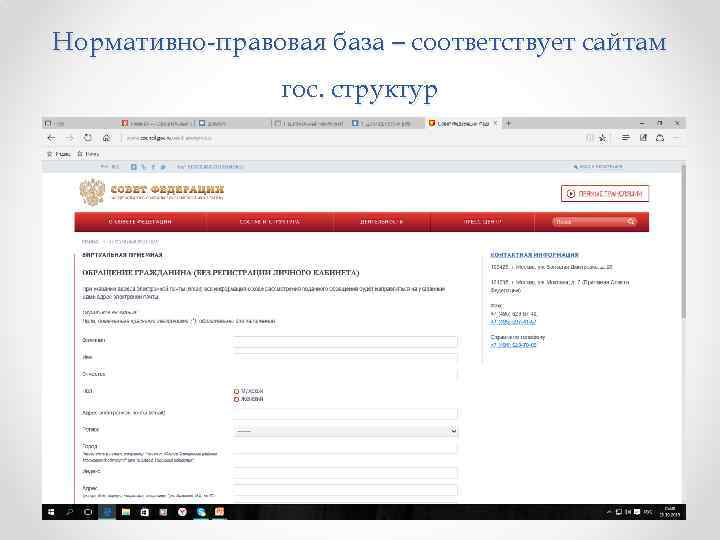Click the email address input field
This screenshot has height=540, width=720.
tap(345, 413)
